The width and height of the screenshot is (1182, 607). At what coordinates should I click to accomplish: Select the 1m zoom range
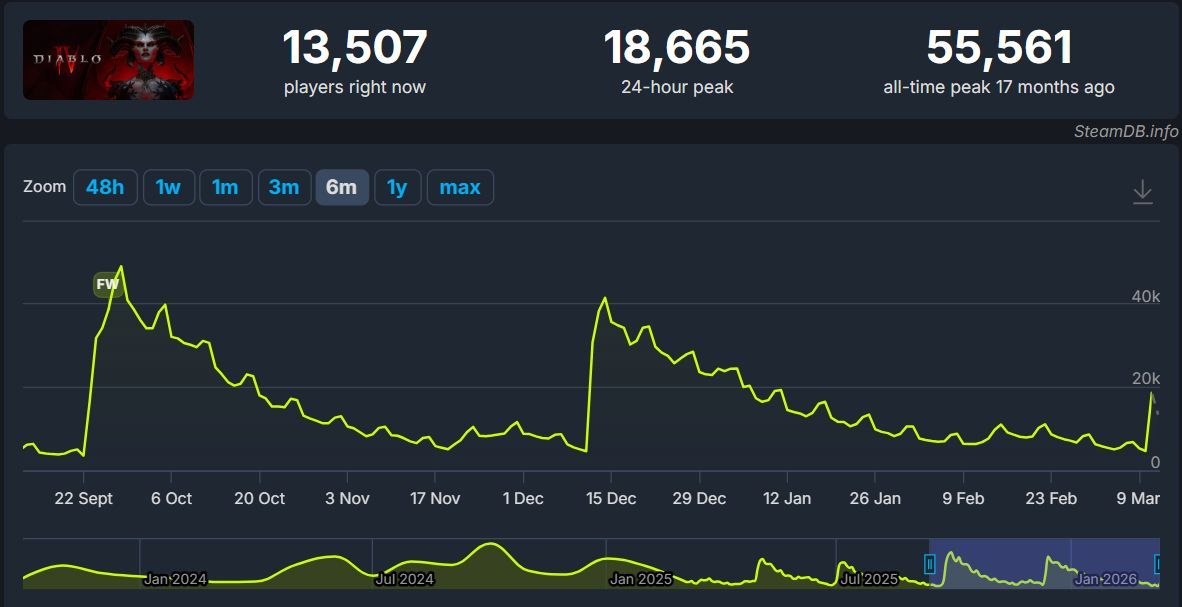[x=225, y=187]
